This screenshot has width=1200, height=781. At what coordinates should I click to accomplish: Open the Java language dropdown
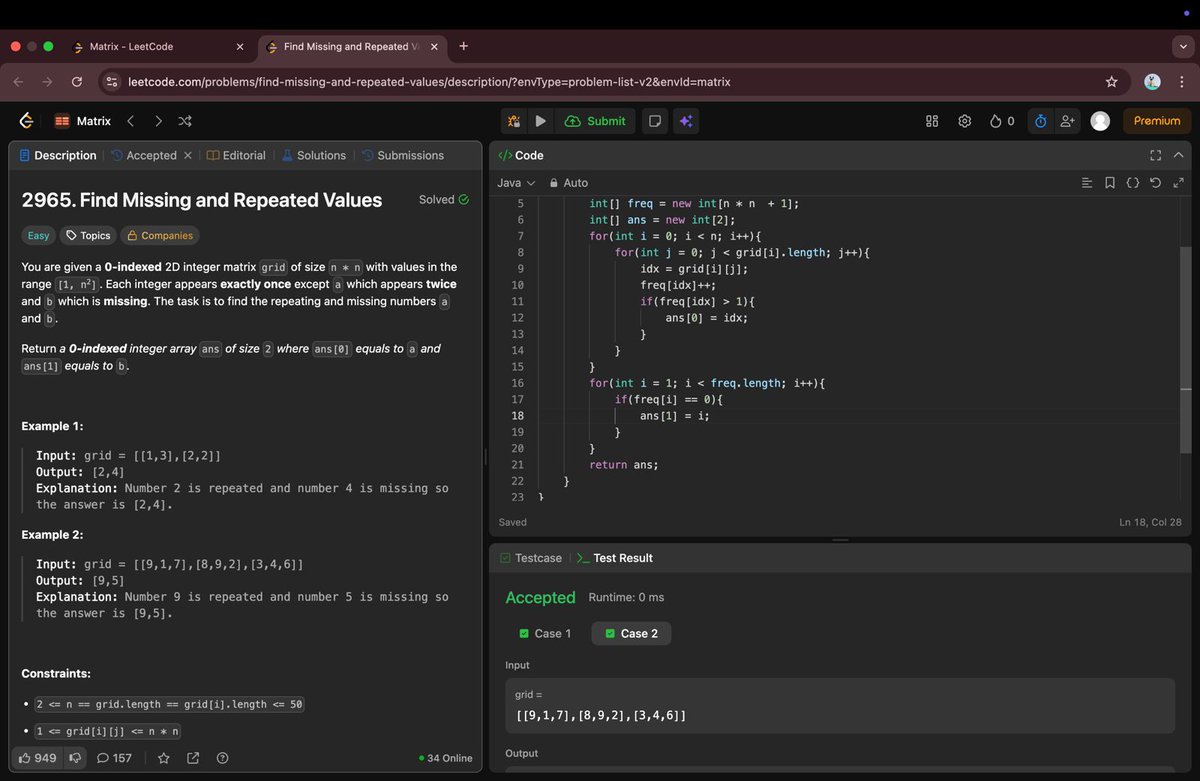(516, 183)
